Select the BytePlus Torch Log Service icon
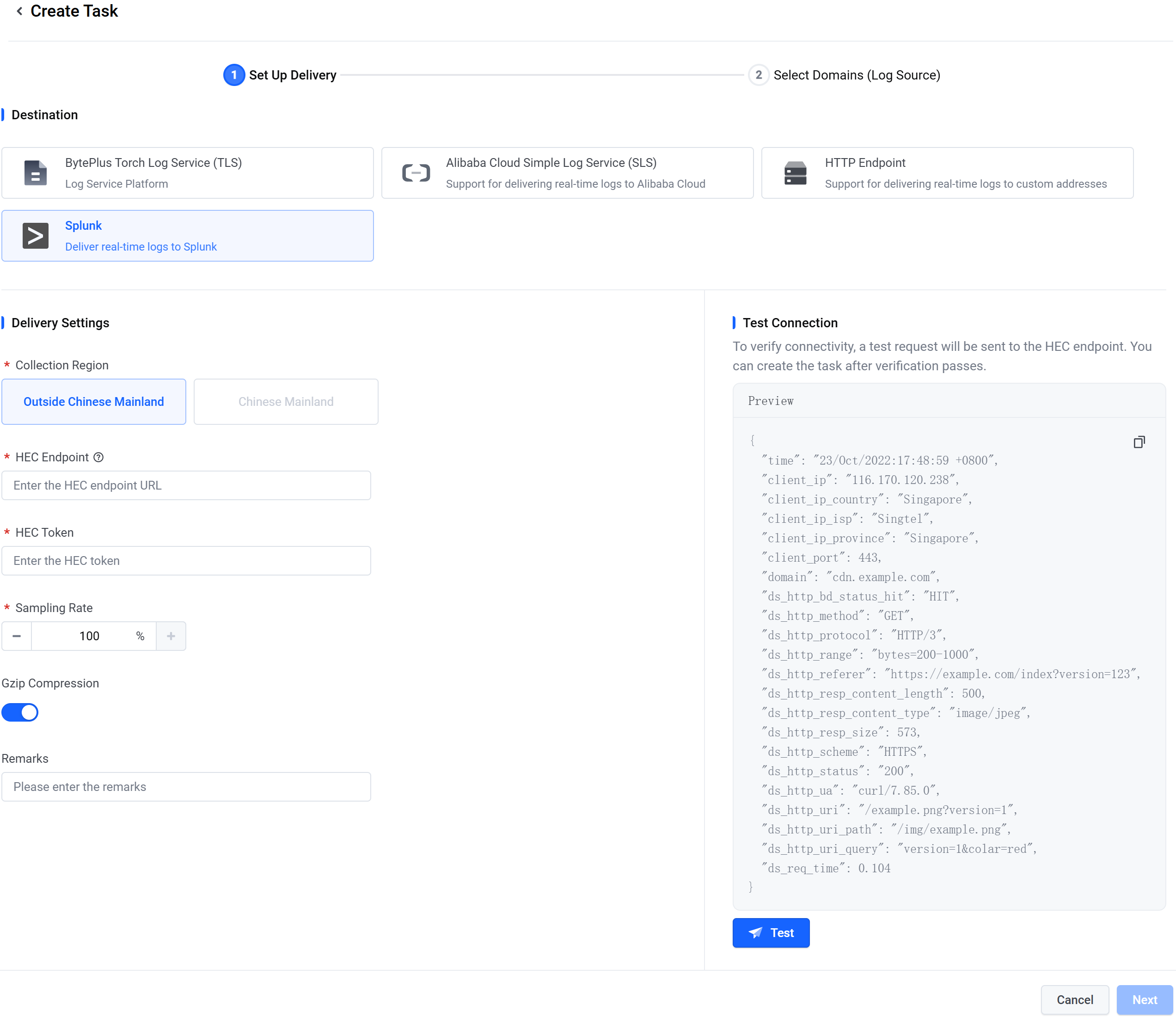1176x1017 pixels. [35, 173]
